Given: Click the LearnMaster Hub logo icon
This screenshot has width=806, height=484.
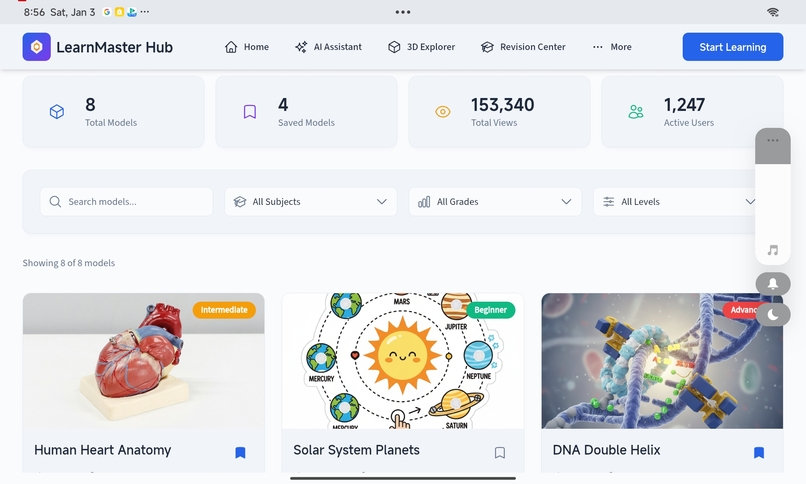Looking at the screenshot, I should (36, 47).
